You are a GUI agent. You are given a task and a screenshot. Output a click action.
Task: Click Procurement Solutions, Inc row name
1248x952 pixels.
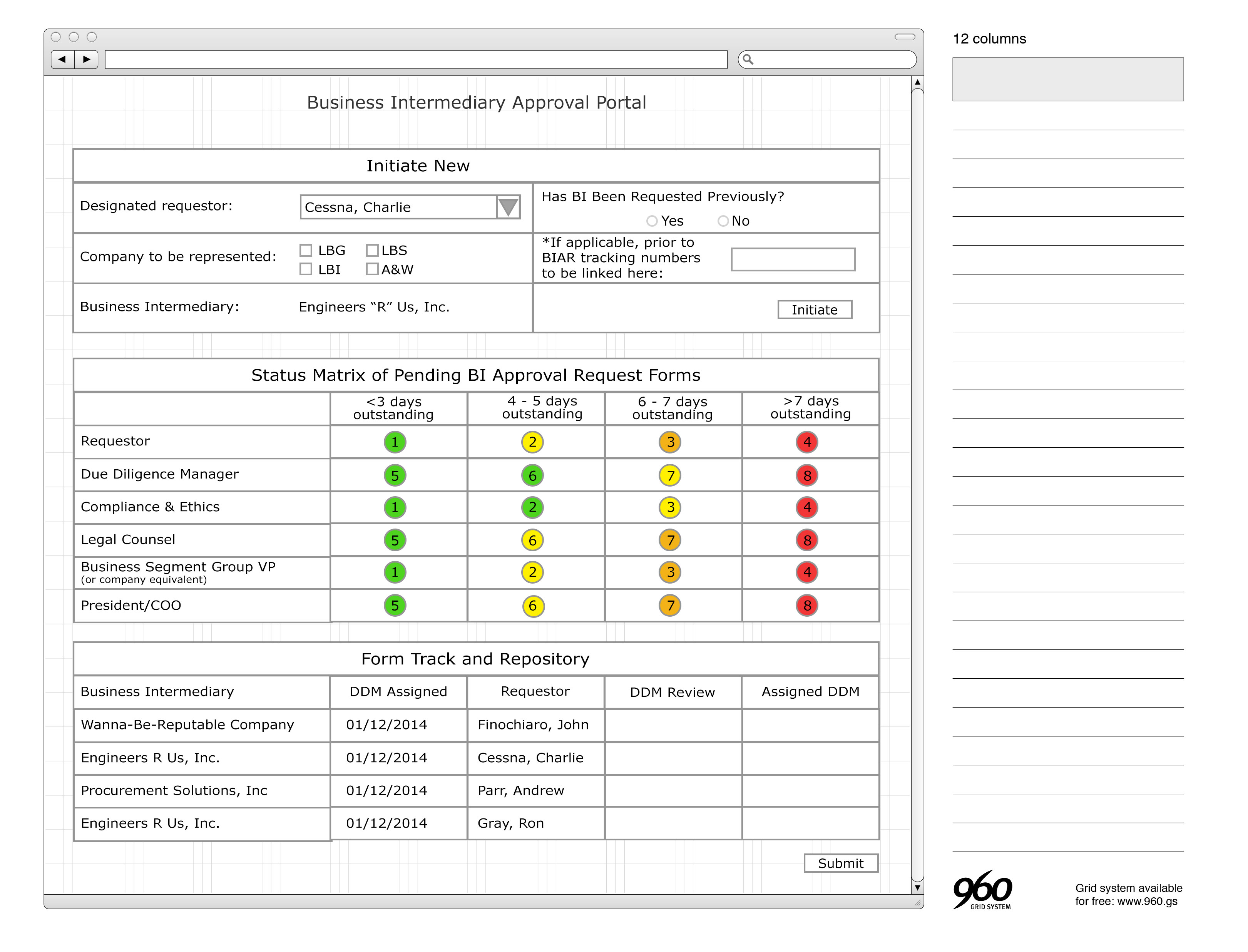point(174,791)
